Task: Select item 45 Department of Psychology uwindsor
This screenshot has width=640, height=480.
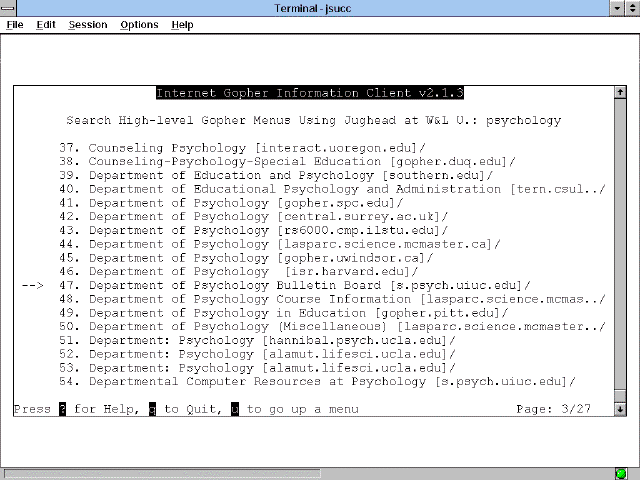Action: point(246,258)
